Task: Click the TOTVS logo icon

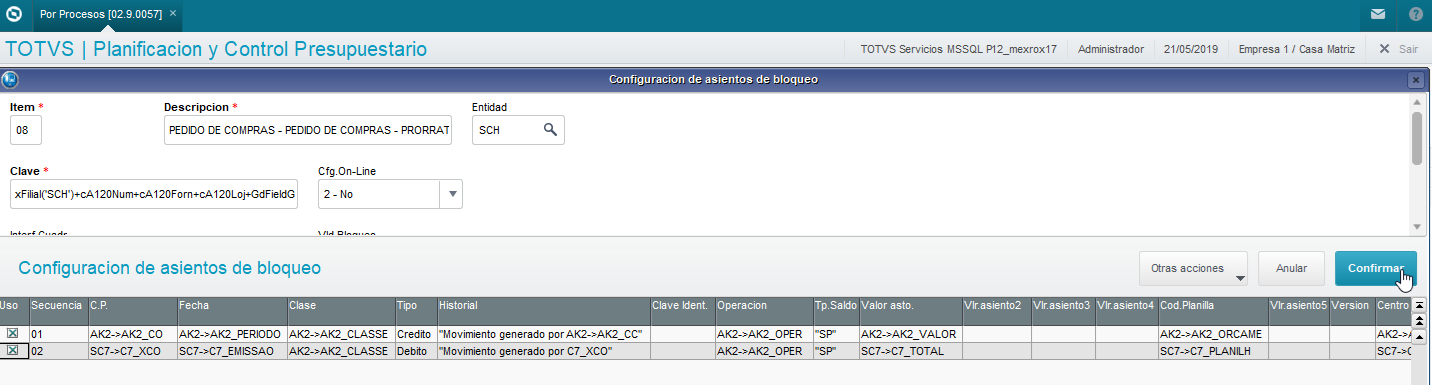Action: click(x=14, y=14)
